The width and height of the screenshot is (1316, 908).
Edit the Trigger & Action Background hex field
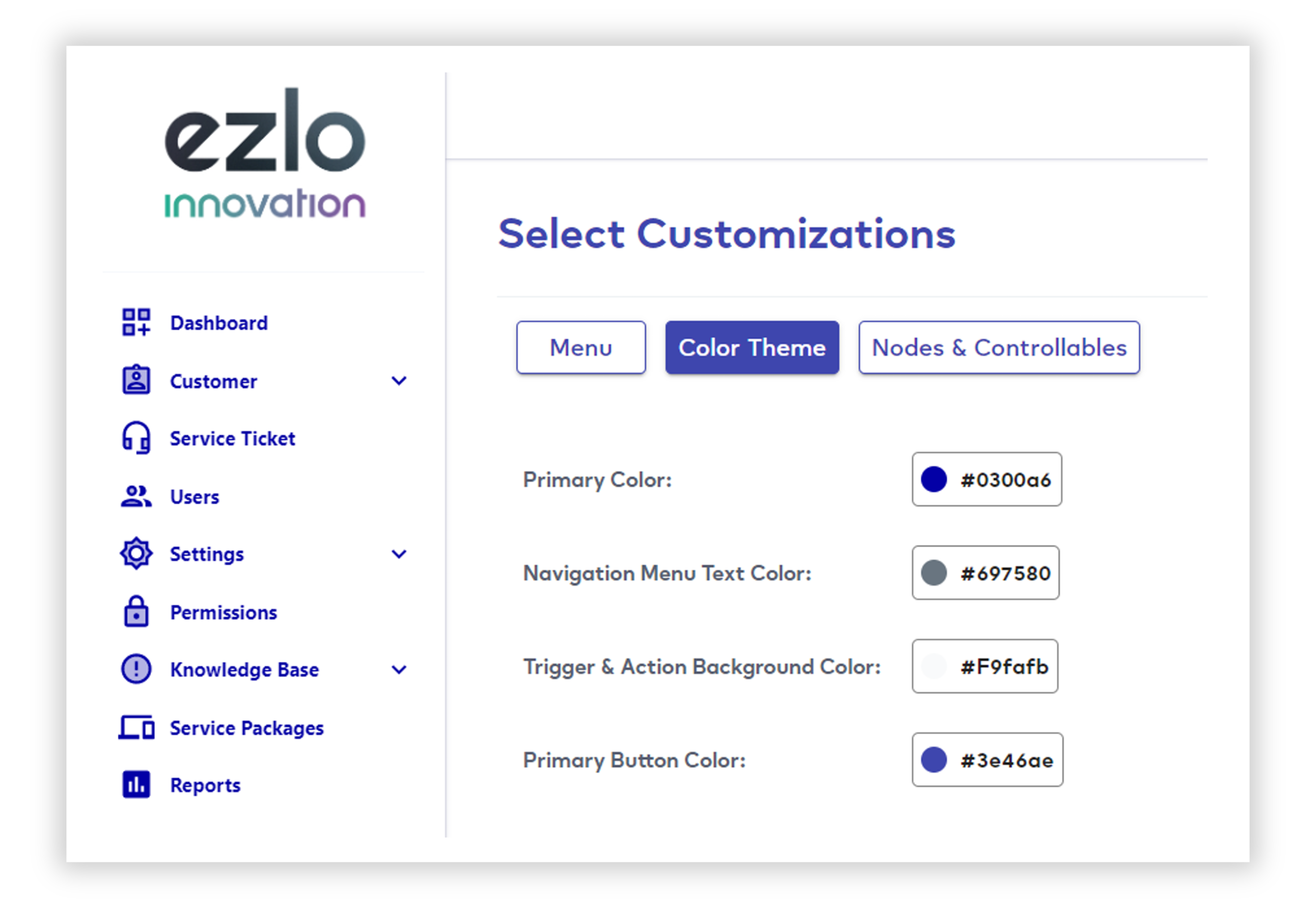986,666
